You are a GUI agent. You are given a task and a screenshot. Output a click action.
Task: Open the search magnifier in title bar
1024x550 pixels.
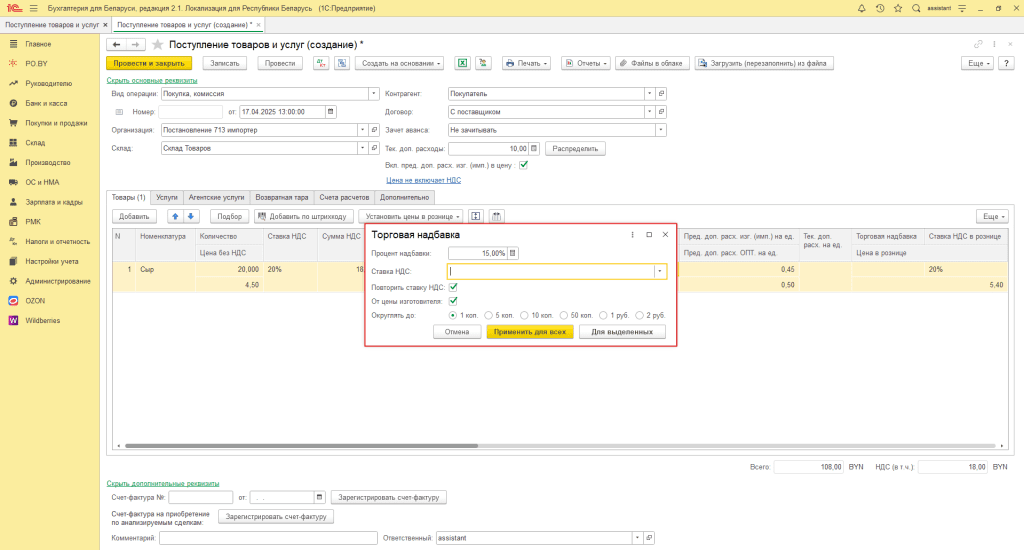tap(916, 8)
